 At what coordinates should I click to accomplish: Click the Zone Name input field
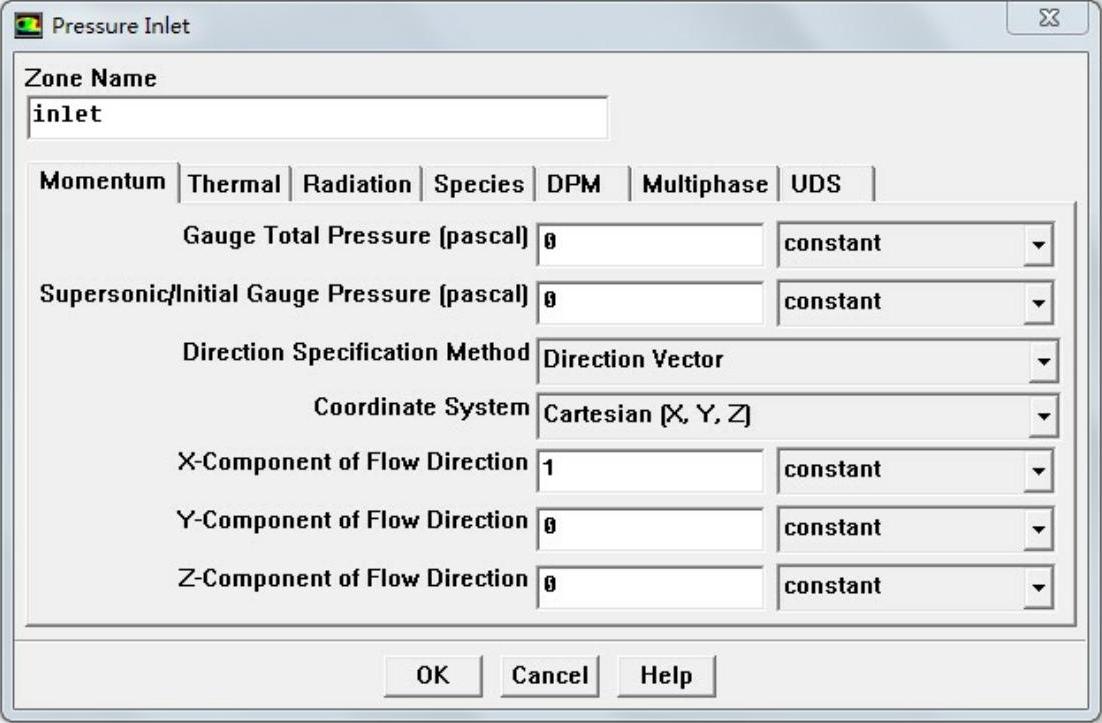click(x=317, y=116)
